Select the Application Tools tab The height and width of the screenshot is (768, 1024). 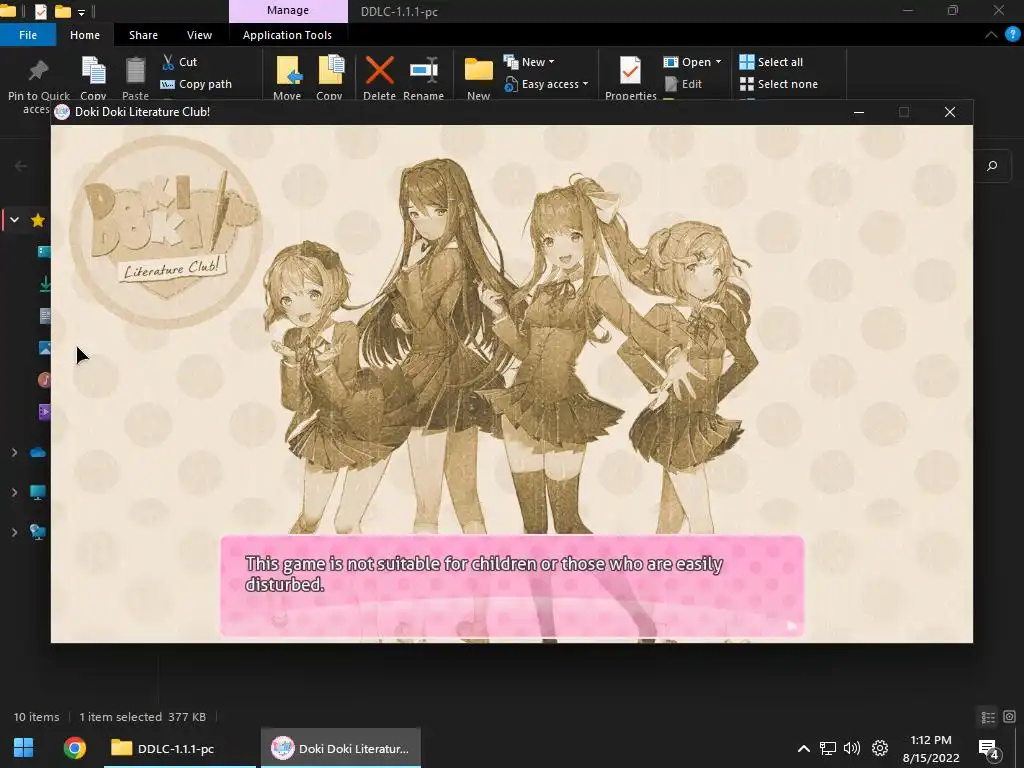click(x=287, y=35)
